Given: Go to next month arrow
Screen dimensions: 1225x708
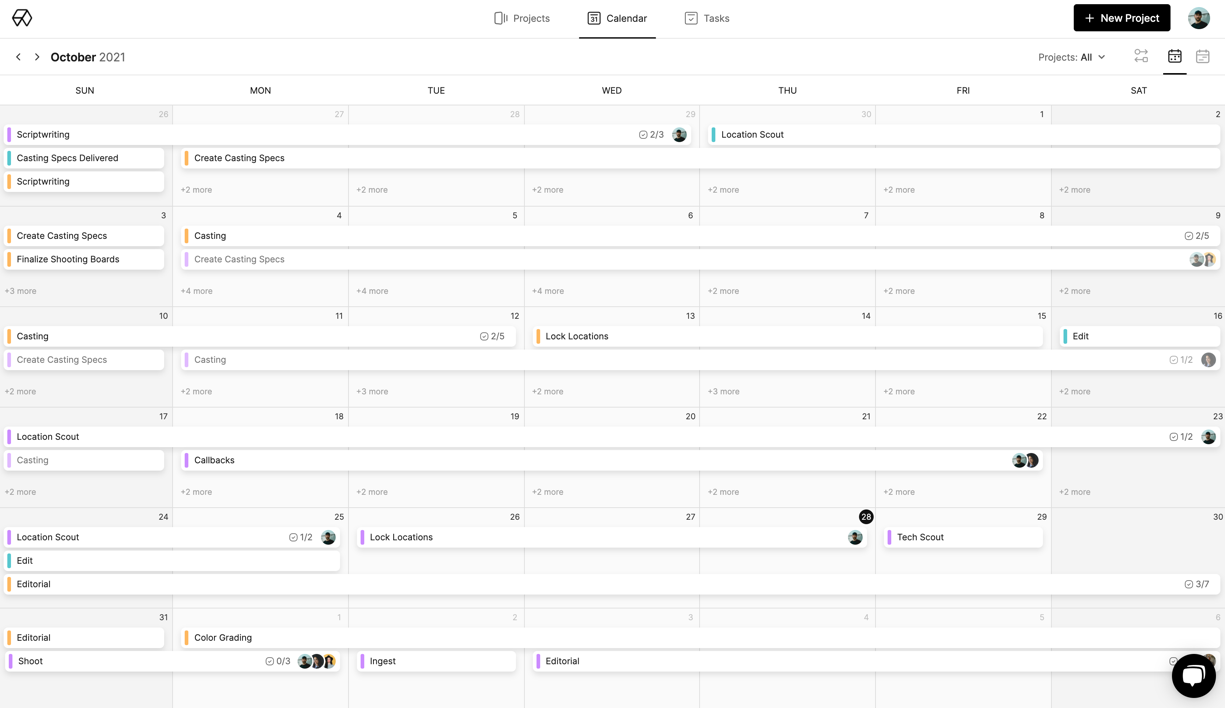Looking at the screenshot, I should (x=37, y=57).
